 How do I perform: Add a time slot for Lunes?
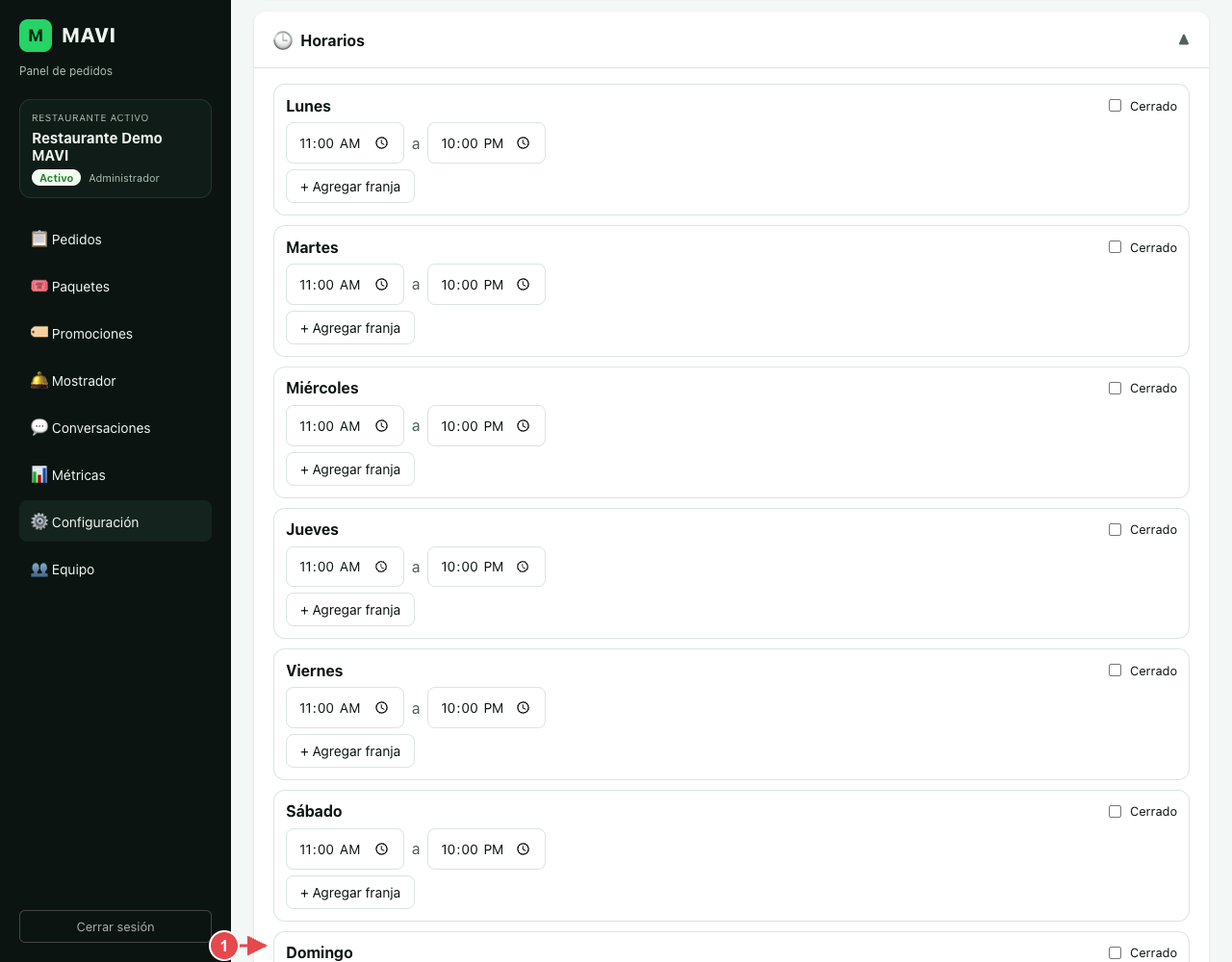click(x=350, y=187)
